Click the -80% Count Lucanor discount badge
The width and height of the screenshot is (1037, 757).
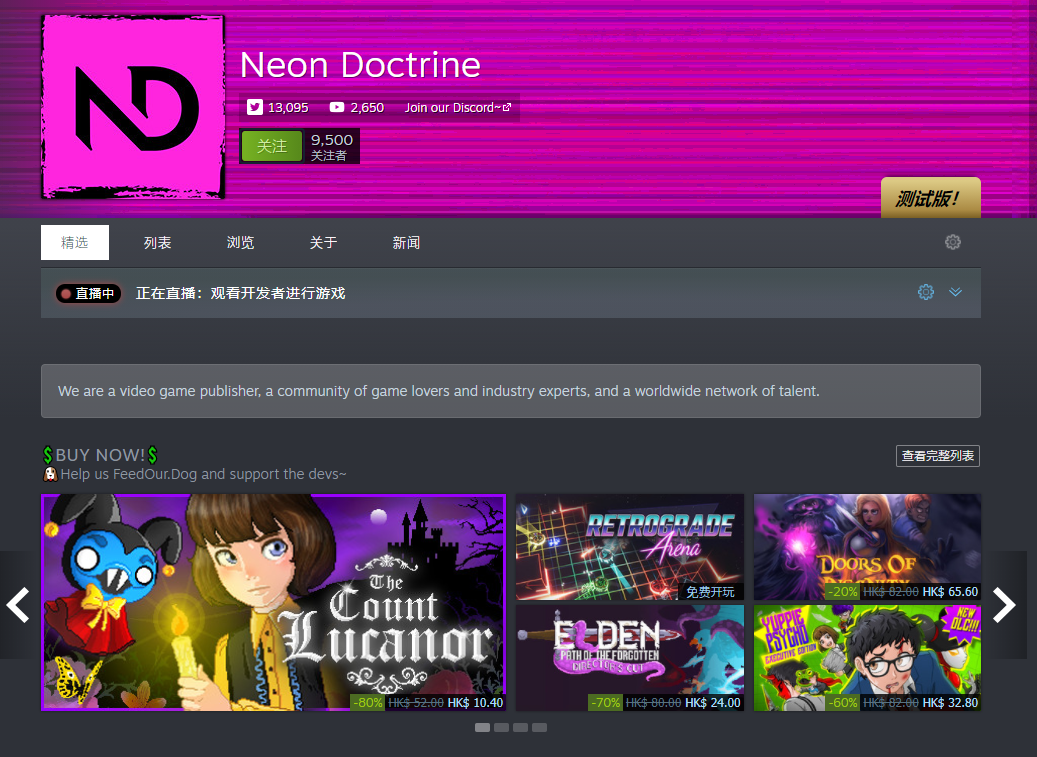pyautogui.click(x=367, y=702)
